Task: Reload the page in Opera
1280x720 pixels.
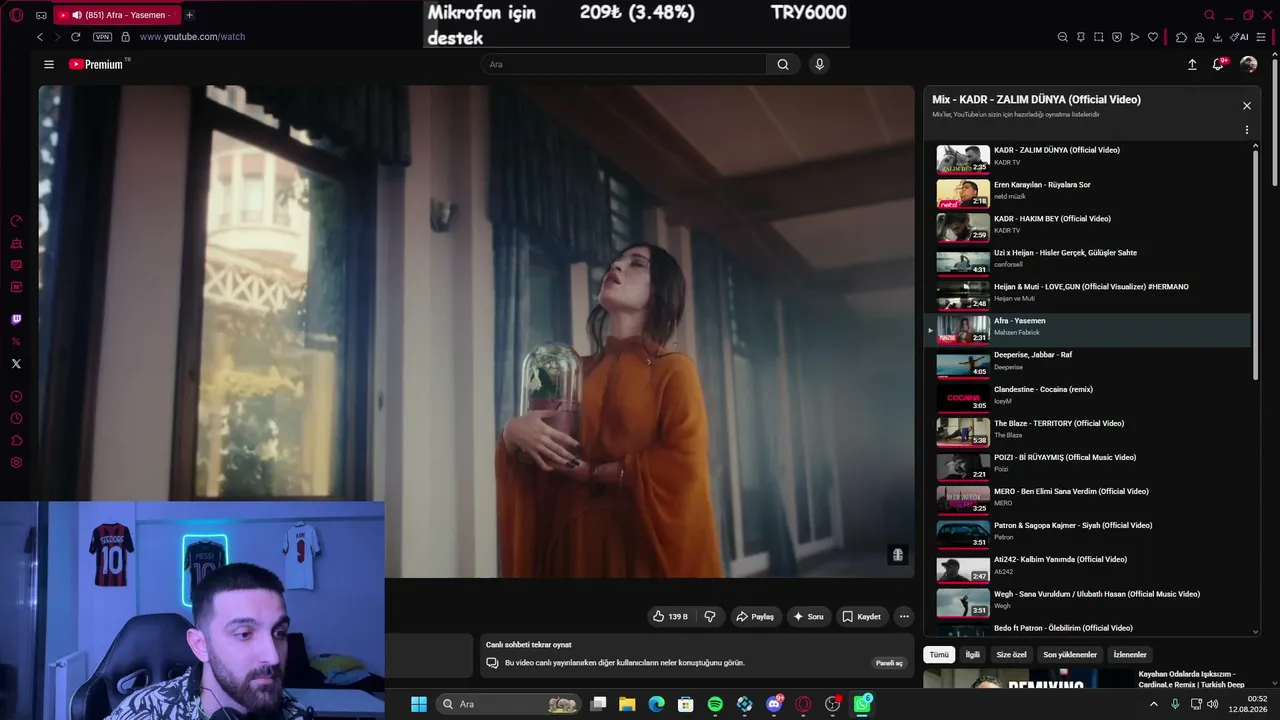Action: click(75, 37)
